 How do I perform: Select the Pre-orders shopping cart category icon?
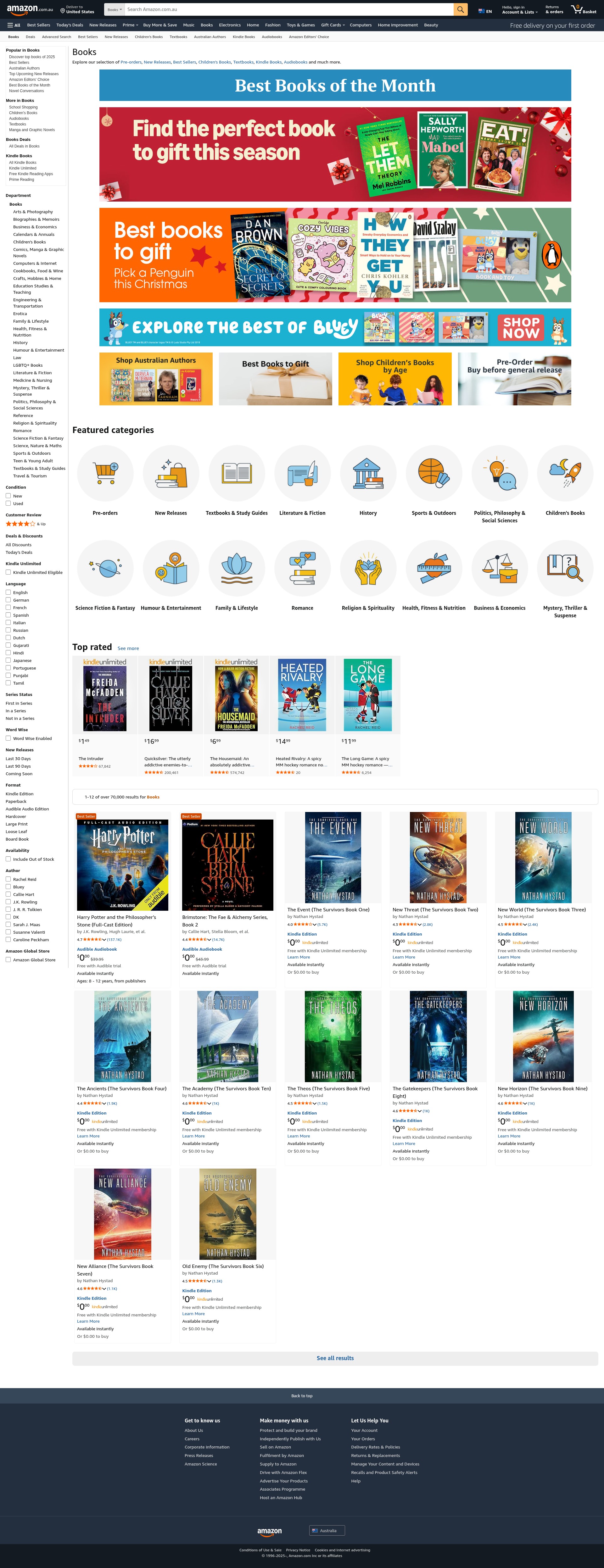point(105,473)
